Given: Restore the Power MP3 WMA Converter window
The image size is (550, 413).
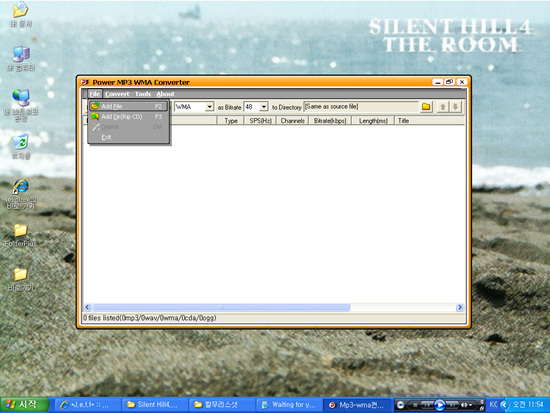Looking at the screenshot, I should (x=449, y=82).
